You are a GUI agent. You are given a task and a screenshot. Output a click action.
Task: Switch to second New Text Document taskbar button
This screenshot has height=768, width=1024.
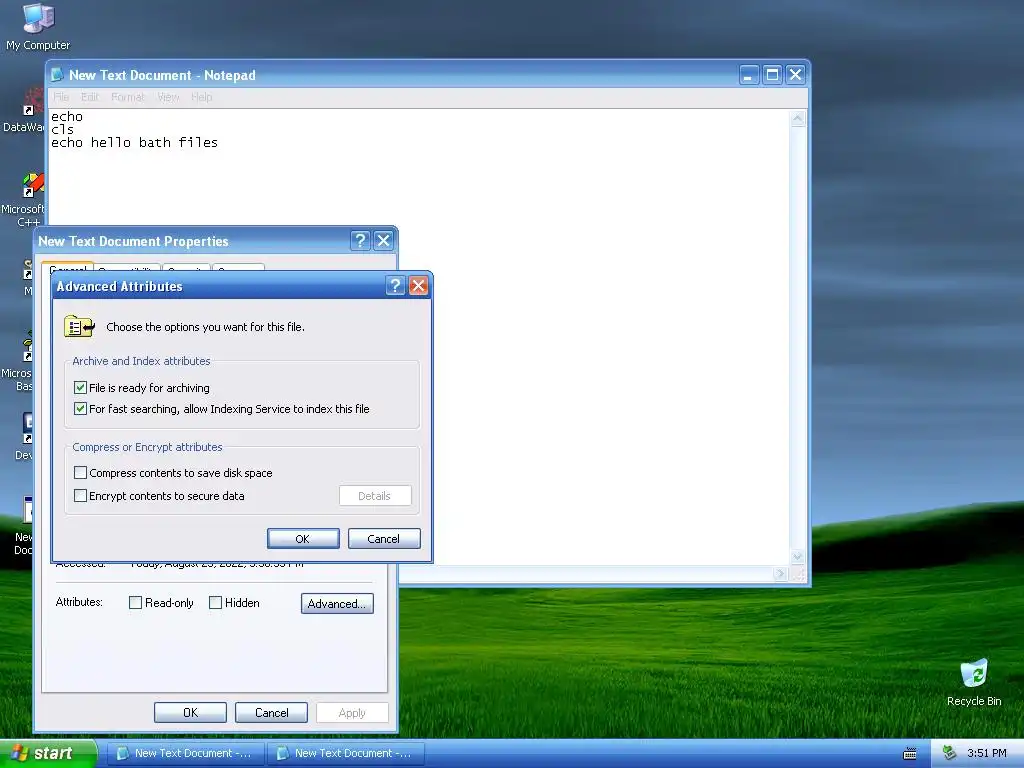point(345,754)
